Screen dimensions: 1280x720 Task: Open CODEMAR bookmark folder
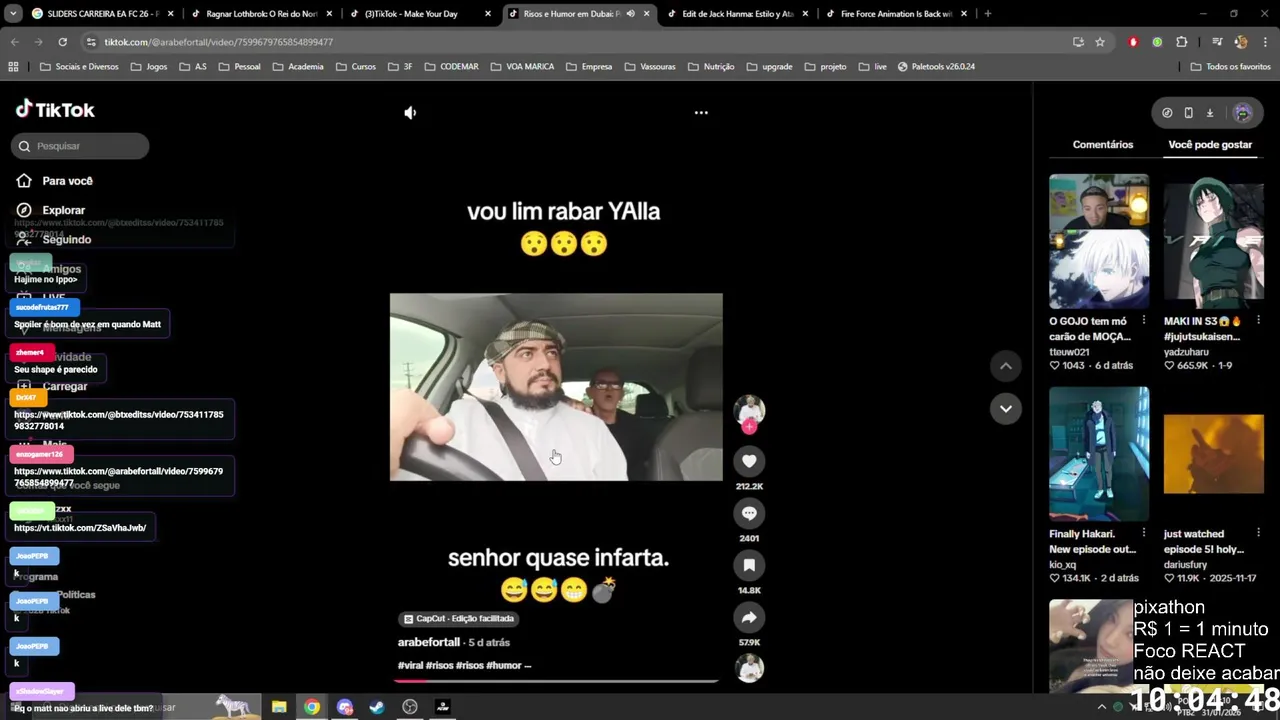tap(451, 67)
